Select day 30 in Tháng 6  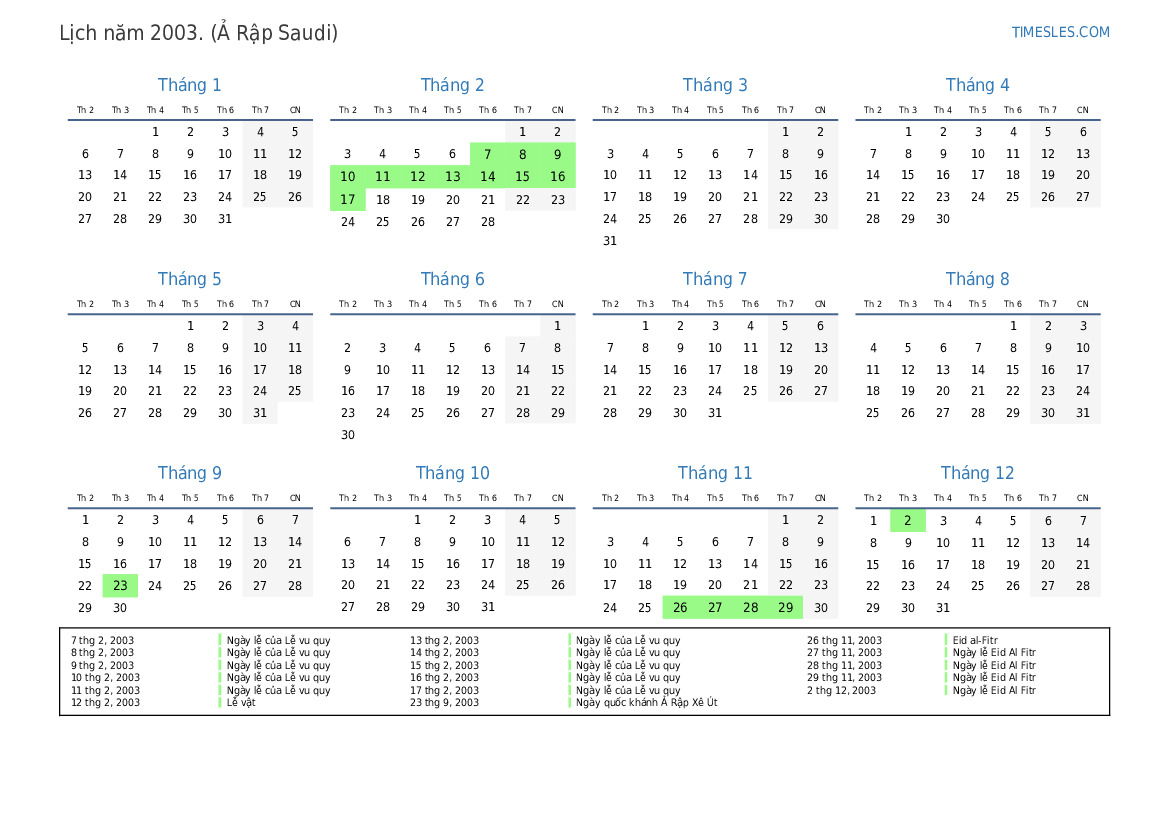(x=348, y=435)
